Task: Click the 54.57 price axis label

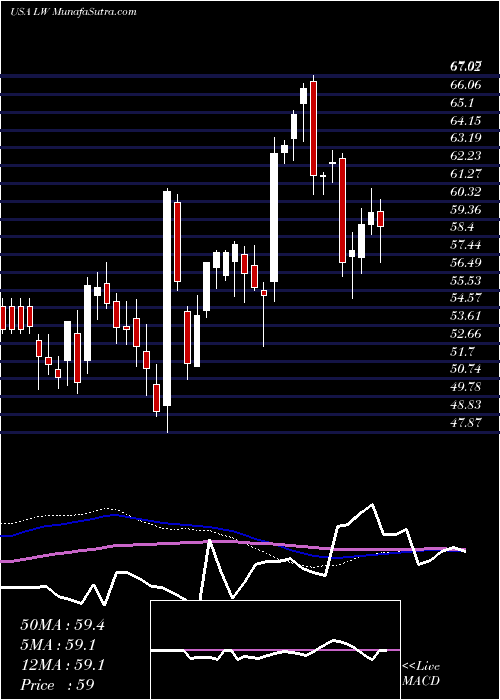Action: (x=466, y=298)
